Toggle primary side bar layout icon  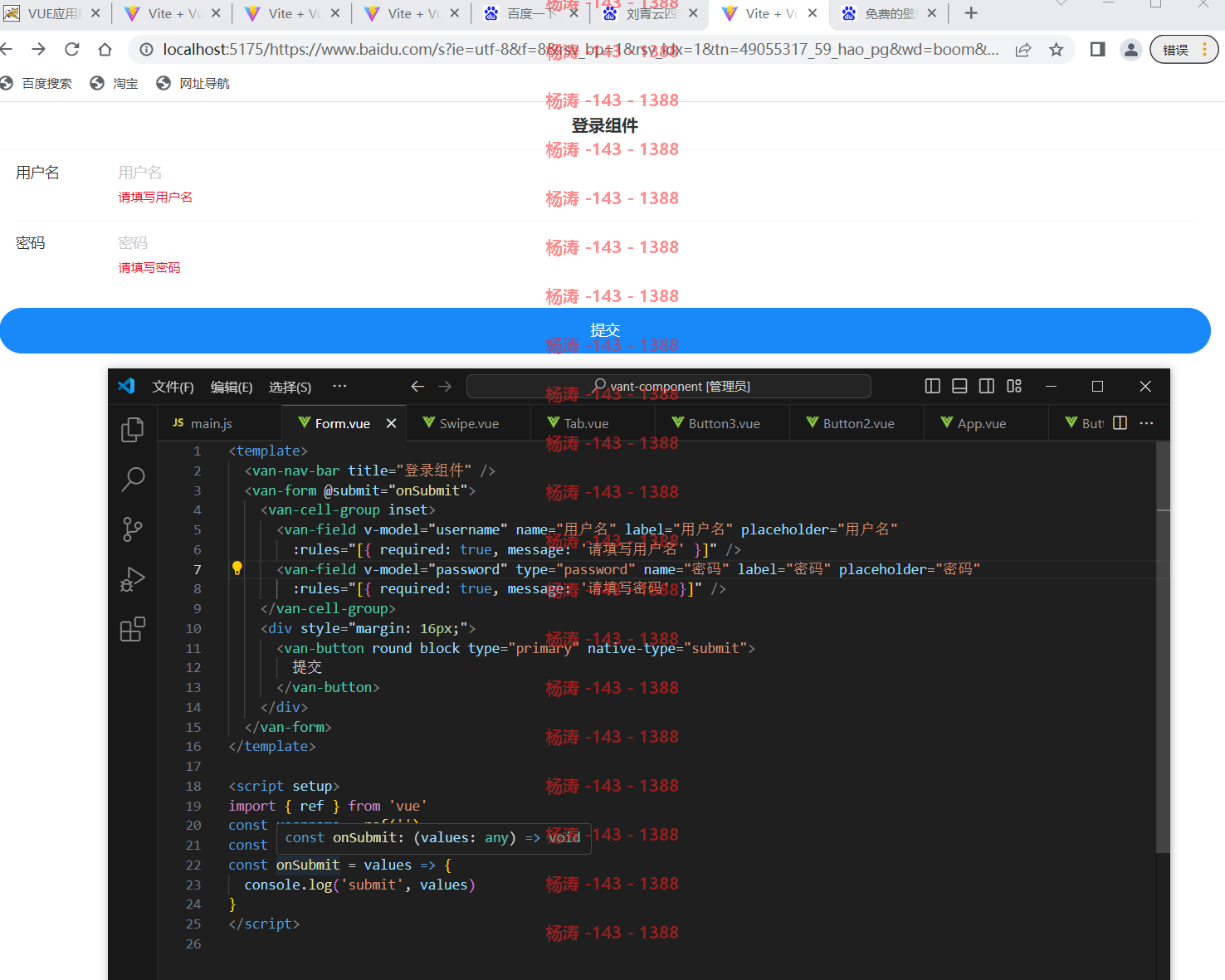(933, 386)
